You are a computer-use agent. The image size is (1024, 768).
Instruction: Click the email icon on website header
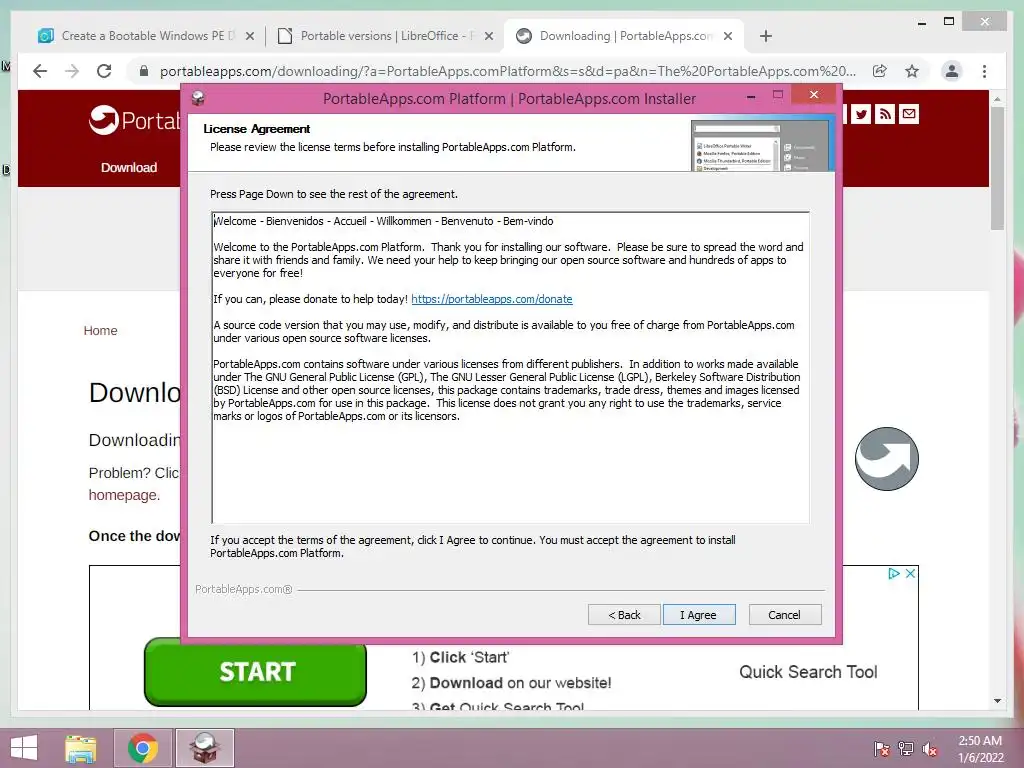pyautogui.click(x=908, y=114)
